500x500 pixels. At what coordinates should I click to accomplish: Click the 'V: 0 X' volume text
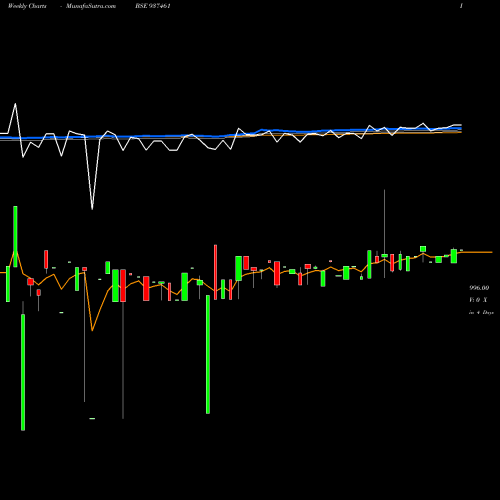pos(478,300)
